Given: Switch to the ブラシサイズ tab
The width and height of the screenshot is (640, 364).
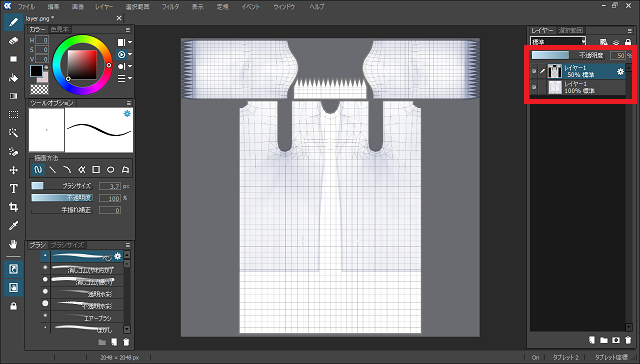Looking at the screenshot, I should pyautogui.click(x=67, y=245).
